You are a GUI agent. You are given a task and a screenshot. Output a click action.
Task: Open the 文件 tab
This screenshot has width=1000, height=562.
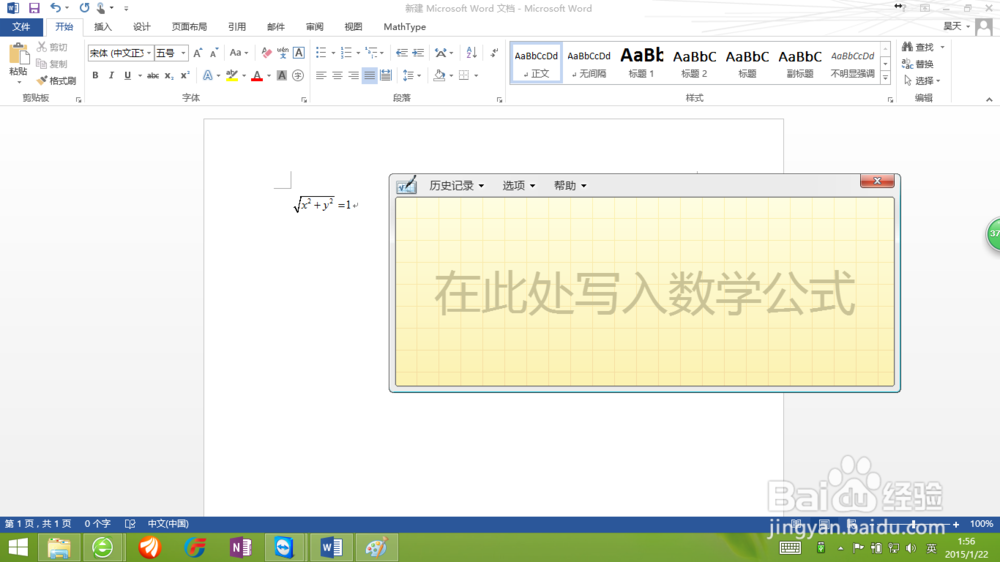point(21,27)
